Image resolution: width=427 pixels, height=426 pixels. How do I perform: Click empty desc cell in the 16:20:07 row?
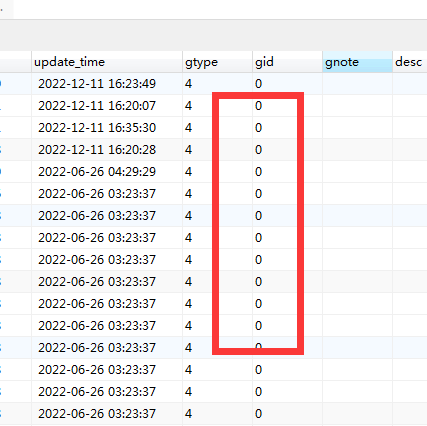click(x=410, y=106)
